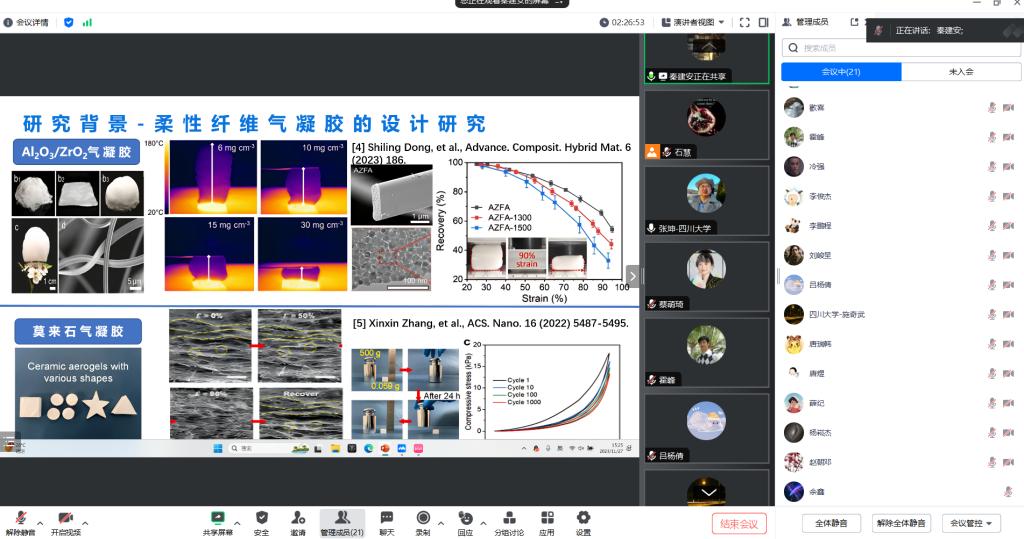
Task: Expand audio options arrow next to 解除静音
Action: (40, 523)
